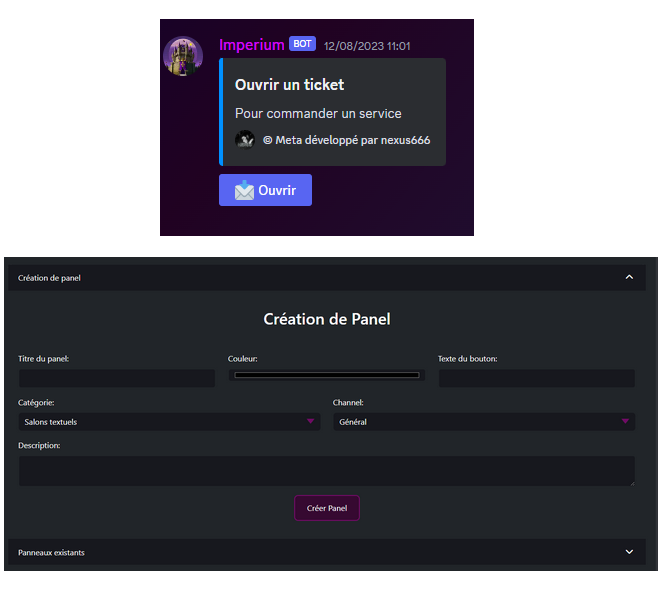The height and width of the screenshot is (597, 658).
Task: Open the Catégorie dropdown showing Salons textuels
Action: pyautogui.click(x=169, y=422)
